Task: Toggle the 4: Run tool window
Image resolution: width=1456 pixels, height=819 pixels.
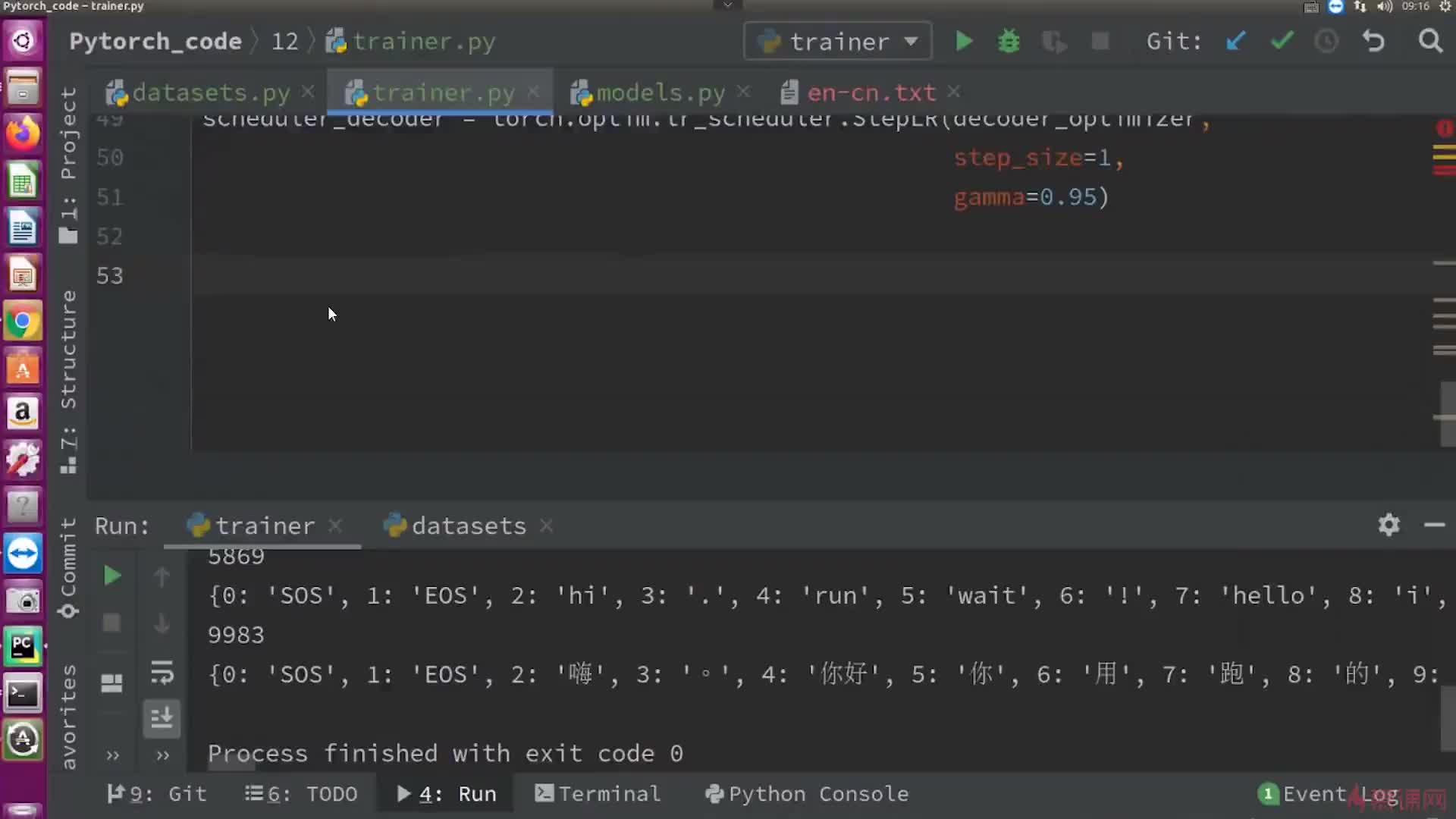Action: (x=447, y=794)
